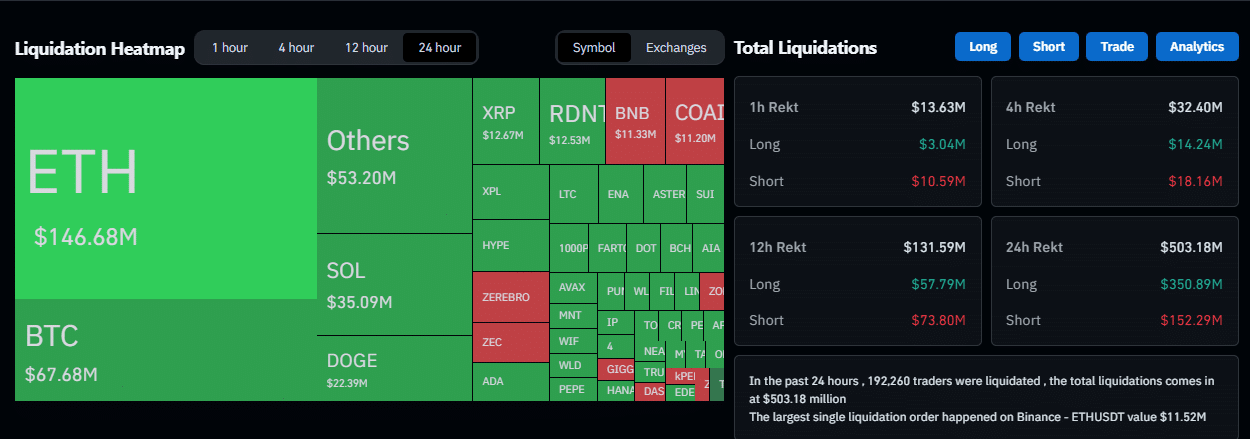Click the Short button
This screenshot has height=439, width=1250.
pos(1048,47)
